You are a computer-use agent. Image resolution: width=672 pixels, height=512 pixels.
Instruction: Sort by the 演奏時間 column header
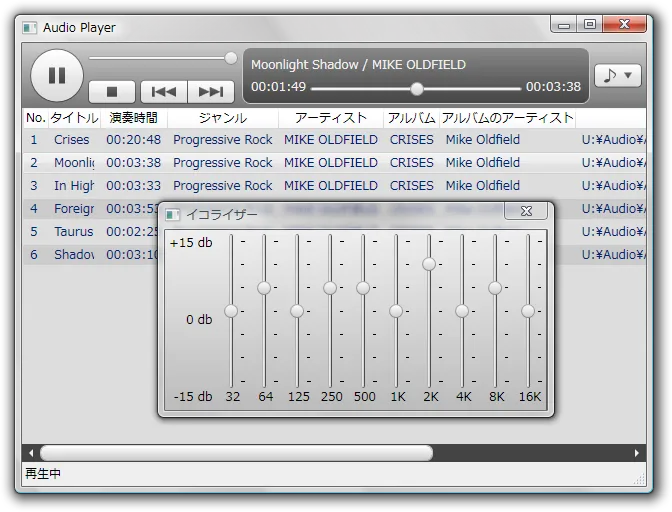pos(134,118)
